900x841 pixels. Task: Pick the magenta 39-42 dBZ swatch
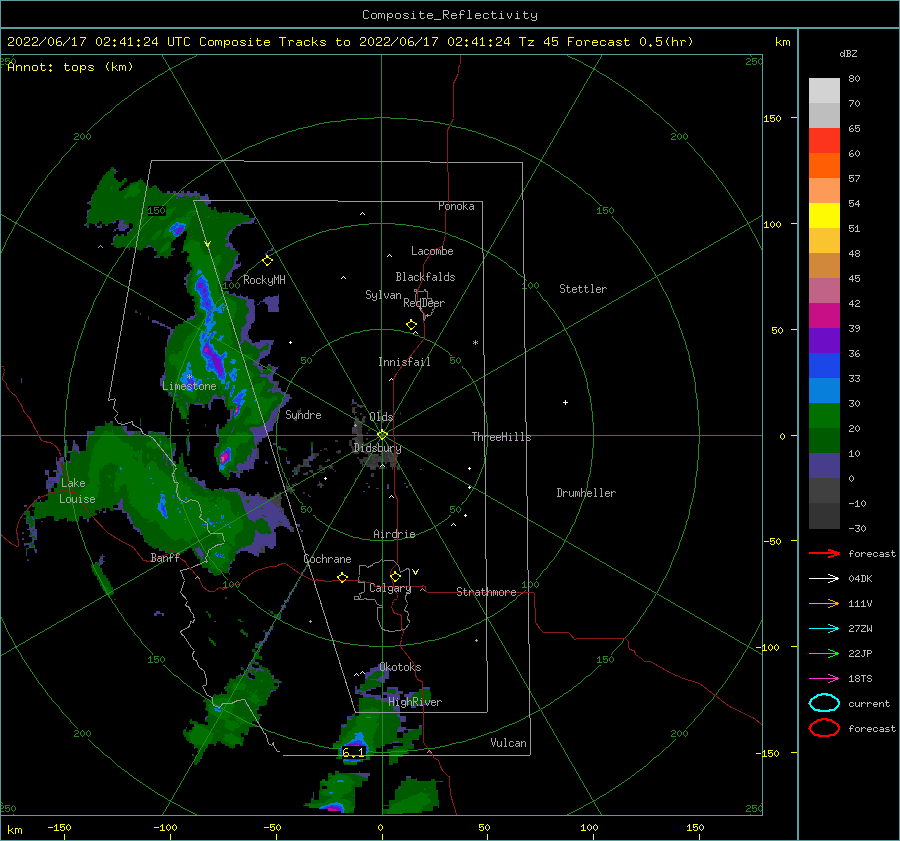[x=824, y=316]
